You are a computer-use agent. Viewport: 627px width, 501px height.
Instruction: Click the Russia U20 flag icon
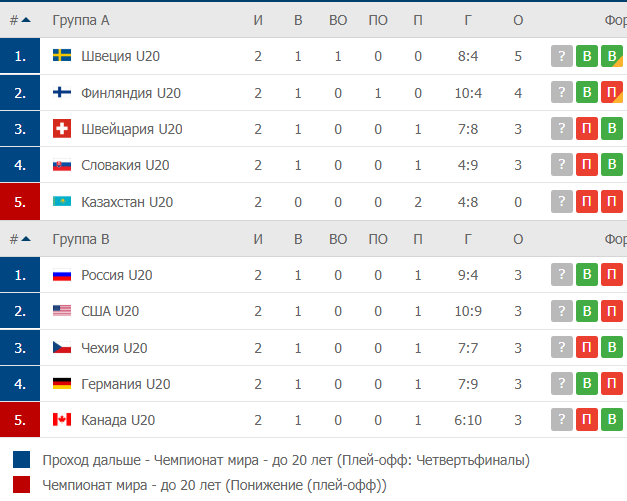tap(62, 275)
